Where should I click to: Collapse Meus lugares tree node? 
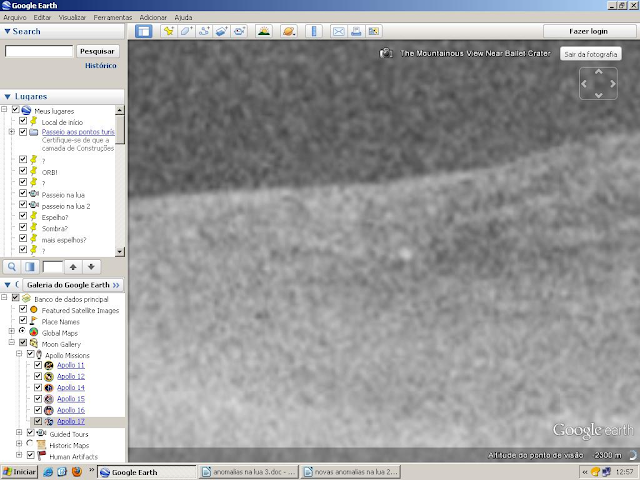pyautogui.click(x=4, y=109)
